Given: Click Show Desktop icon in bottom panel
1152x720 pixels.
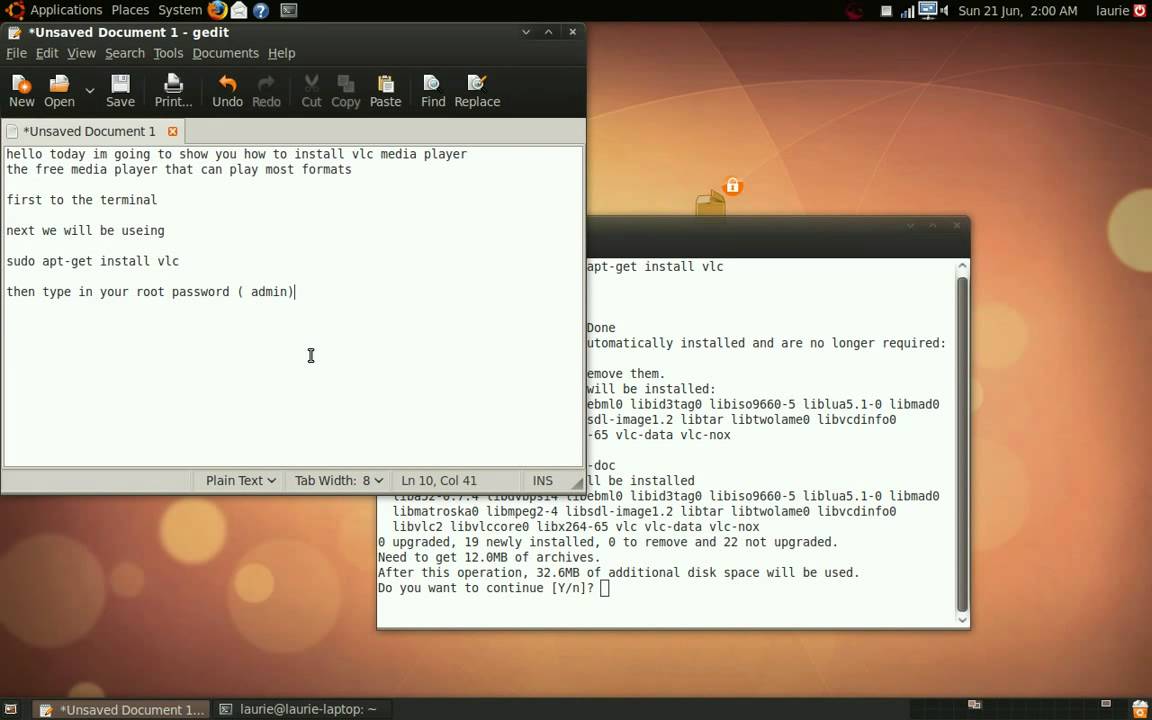Looking at the screenshot, I should pos(11,709).
